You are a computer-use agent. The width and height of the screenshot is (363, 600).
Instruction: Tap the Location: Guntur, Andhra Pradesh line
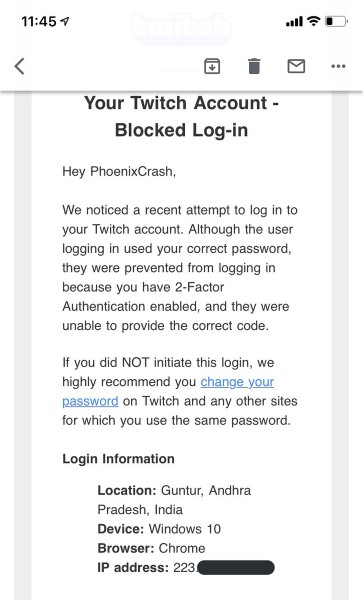pyautogui.click(x=174, y=500)
